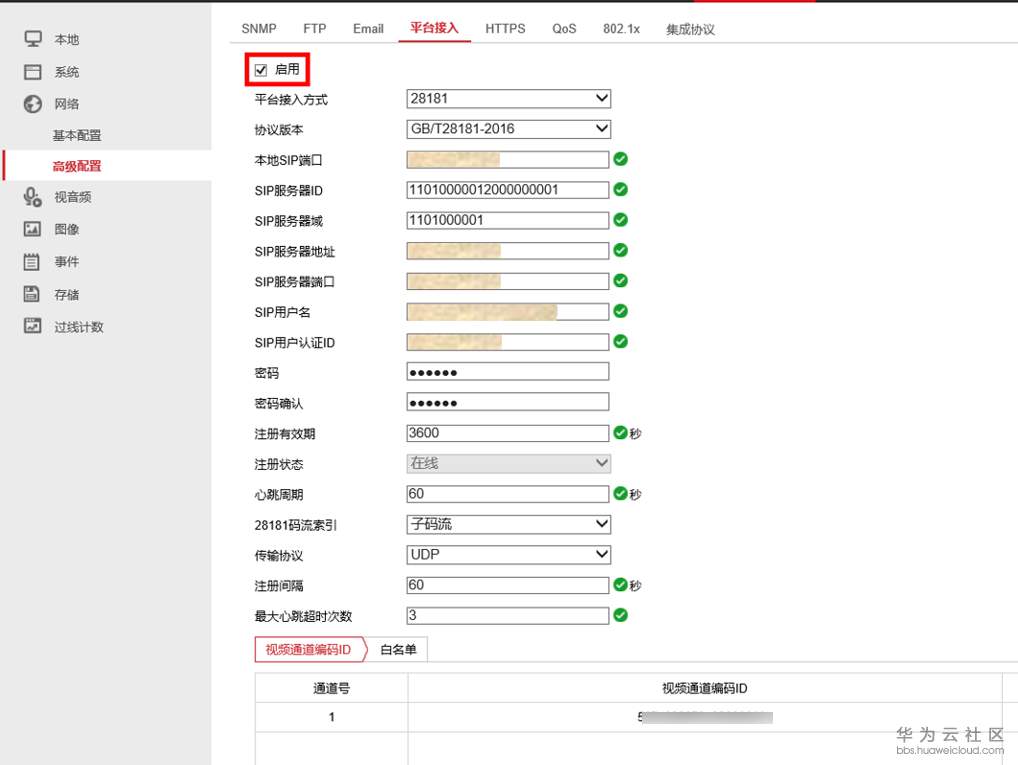Viewport: 1018px width, 765px height.
Task: Focus the SIP用户认证ID input field
Action: coord(508,342)
